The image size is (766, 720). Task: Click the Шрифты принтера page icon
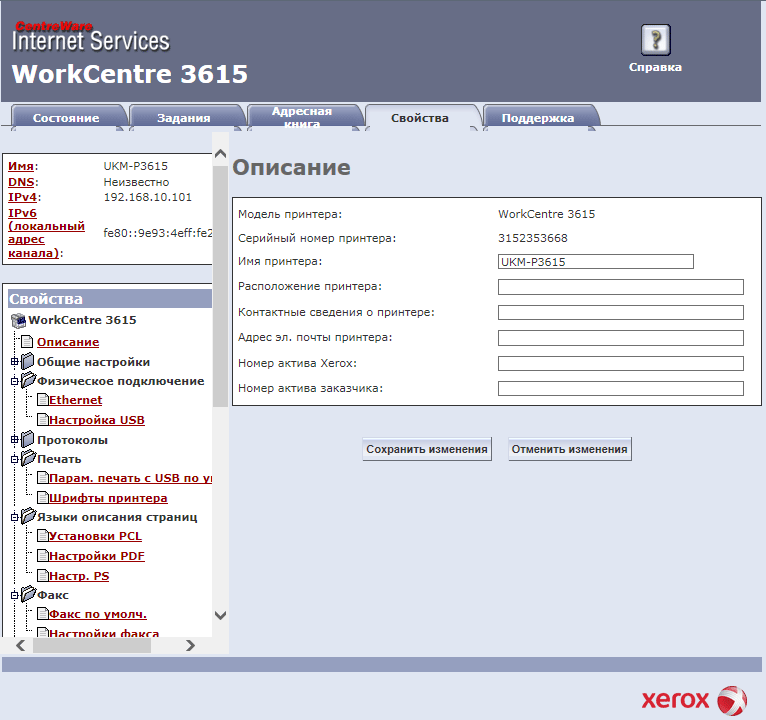[x=43, y=498]
